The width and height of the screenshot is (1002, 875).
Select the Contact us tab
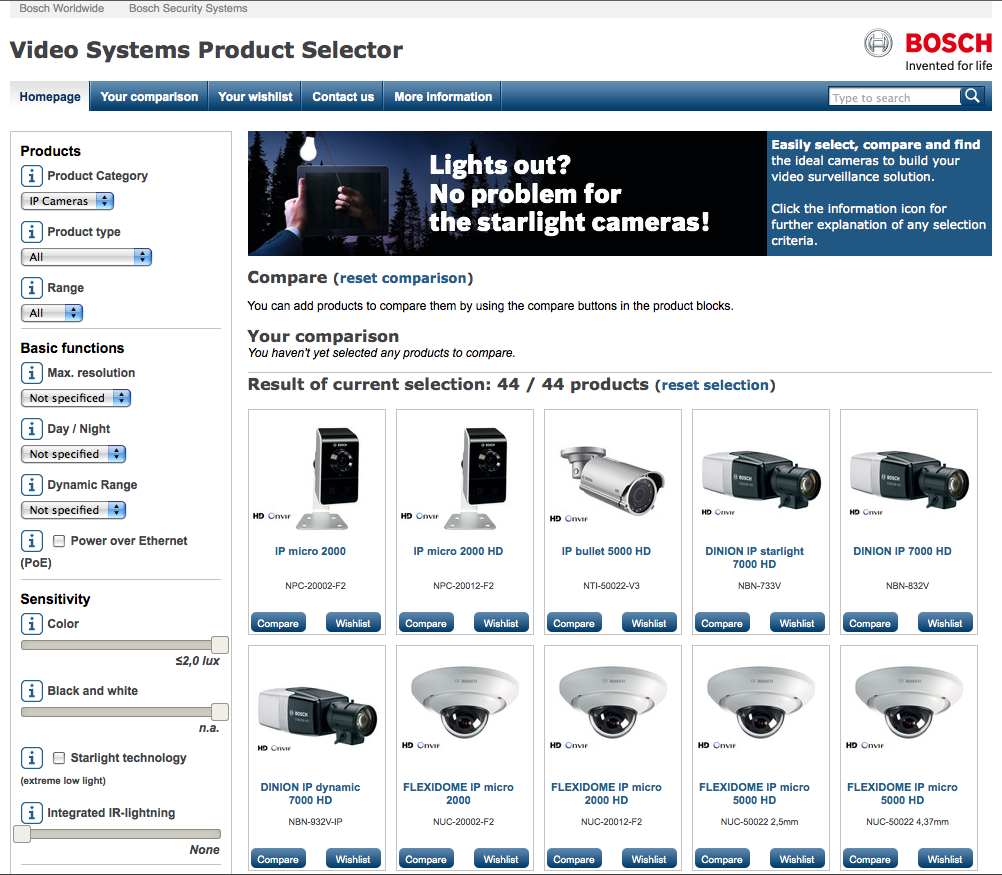click(x=343, y=97)
